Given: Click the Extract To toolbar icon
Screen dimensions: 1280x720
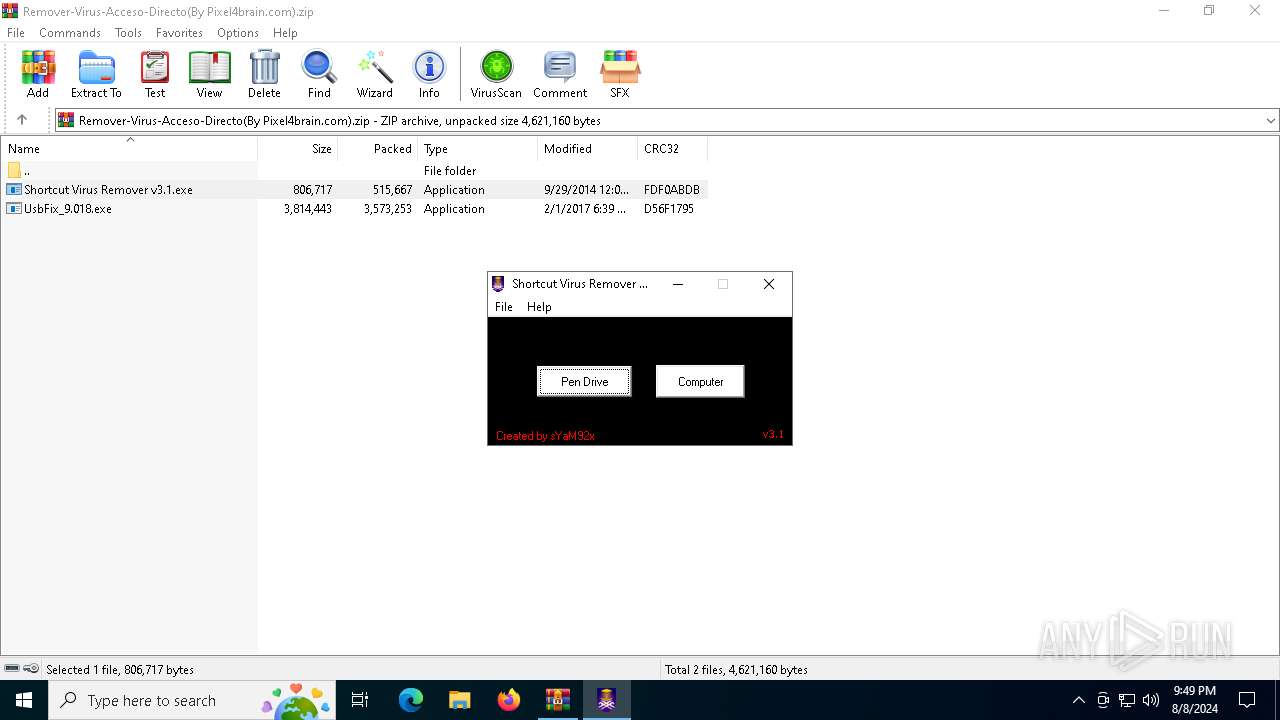Looking at the screenshot, I should point(96,75).
